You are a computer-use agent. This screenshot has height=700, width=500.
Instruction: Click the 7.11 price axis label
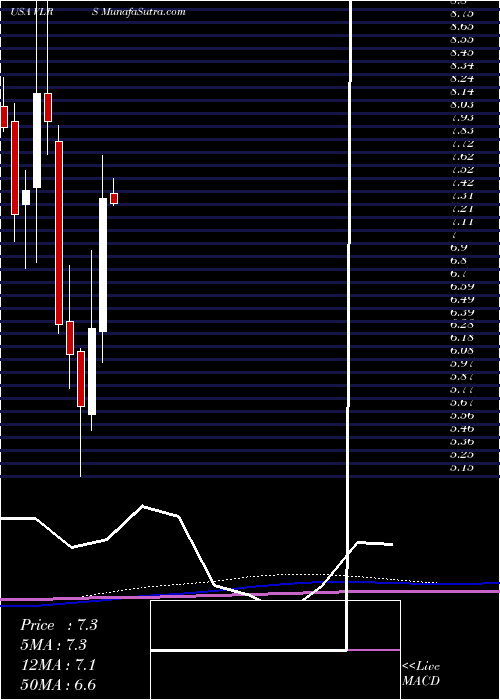462,221
